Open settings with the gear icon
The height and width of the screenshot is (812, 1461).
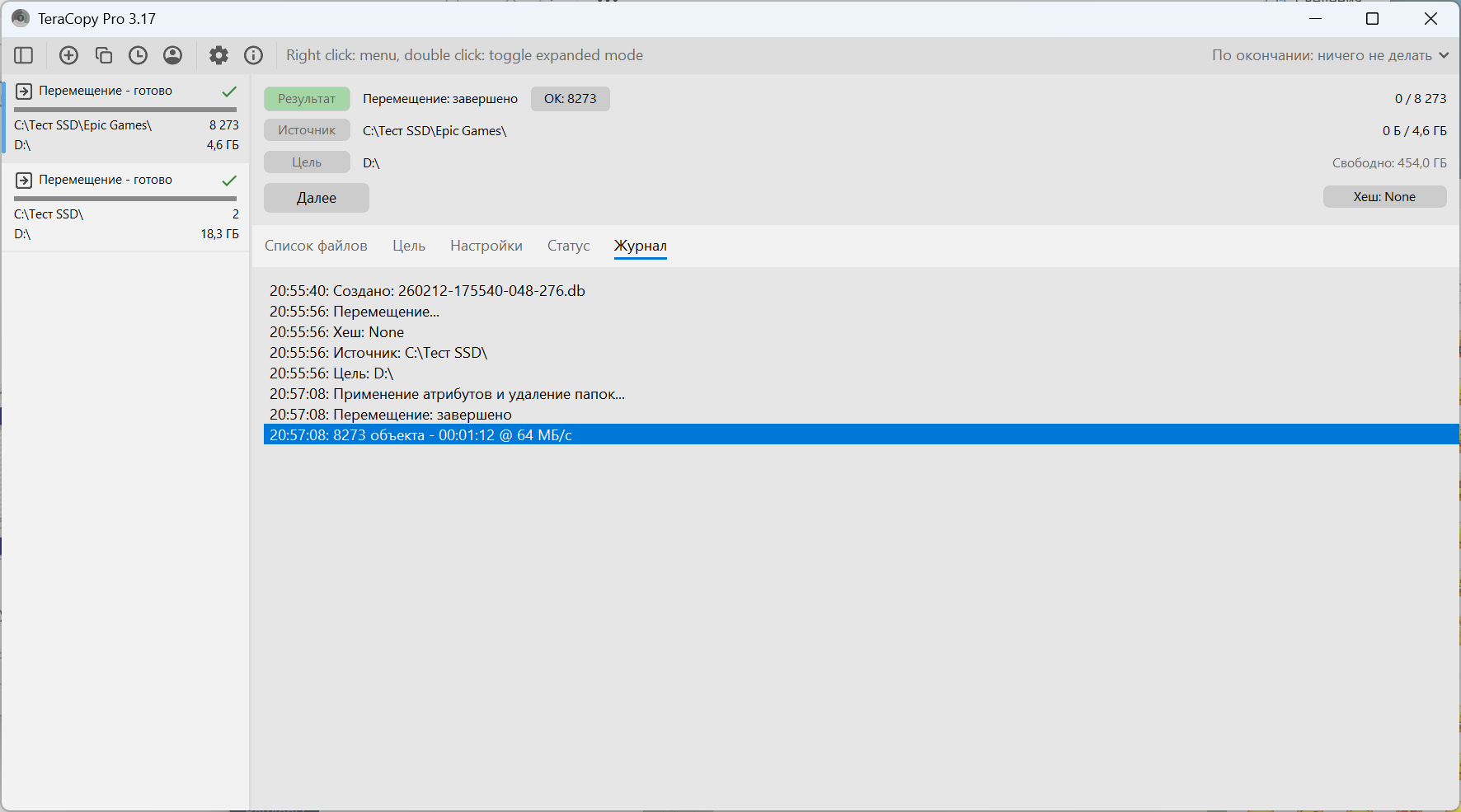(x=218, y=55)
